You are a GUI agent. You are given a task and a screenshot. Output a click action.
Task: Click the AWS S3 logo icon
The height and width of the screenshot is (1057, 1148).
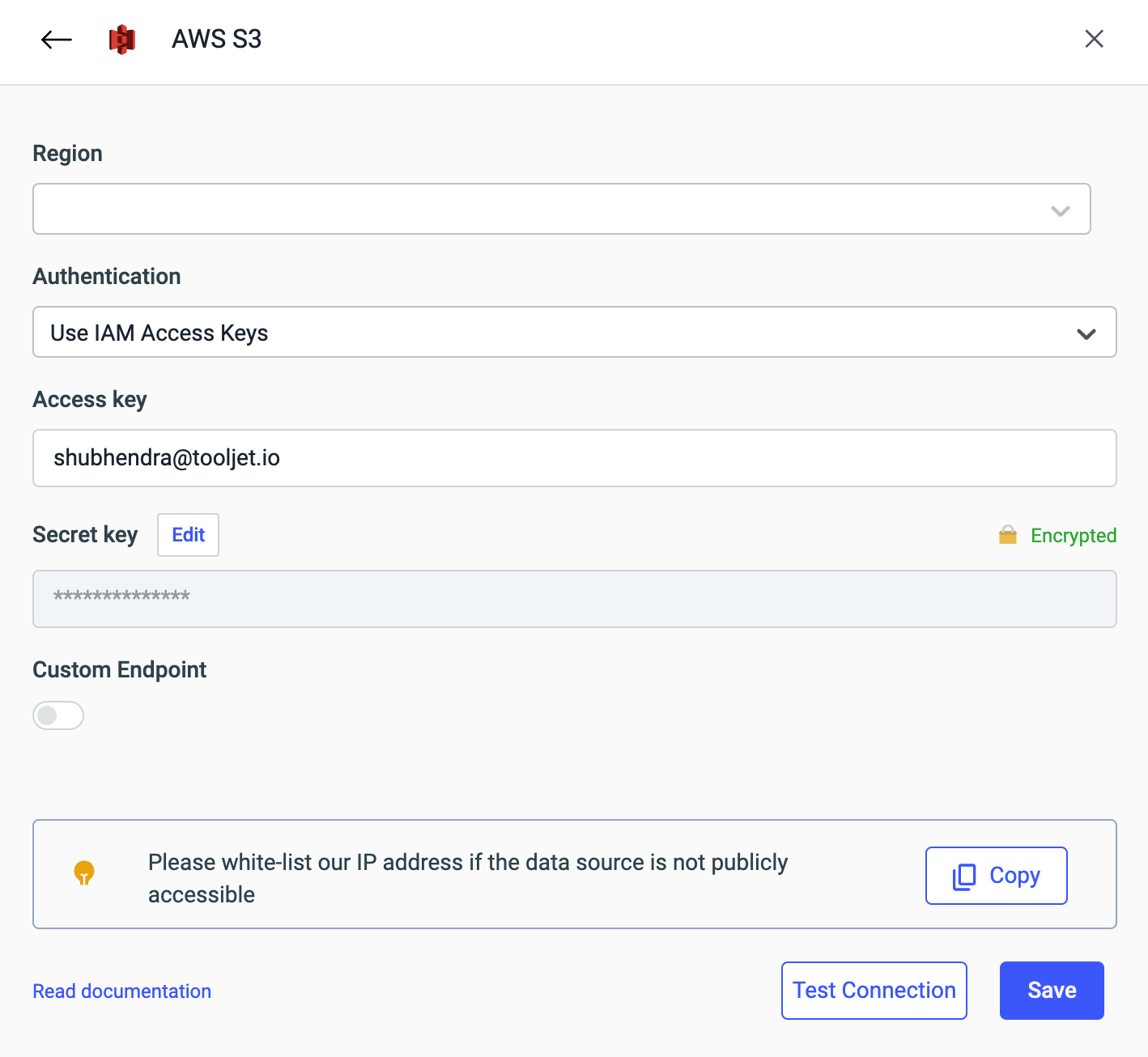click(x=122, y=40)
